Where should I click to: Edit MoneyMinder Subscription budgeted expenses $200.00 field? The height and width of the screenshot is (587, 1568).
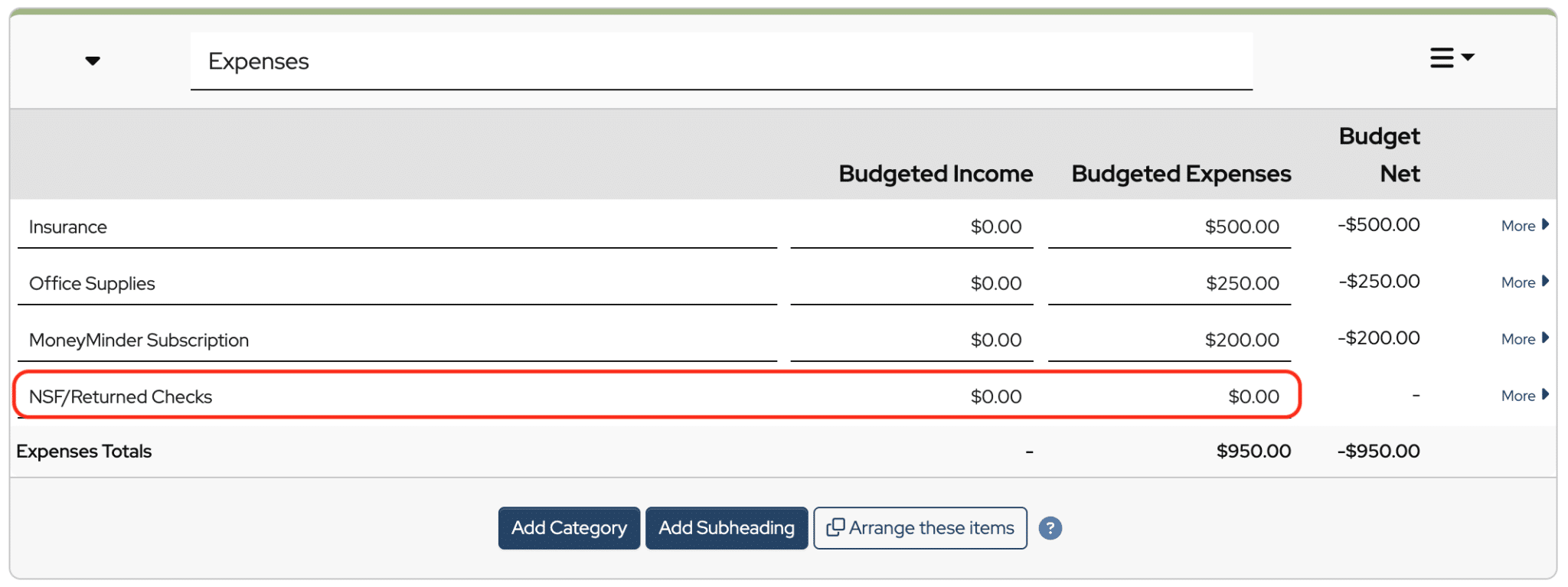[x=1170, y=341]
